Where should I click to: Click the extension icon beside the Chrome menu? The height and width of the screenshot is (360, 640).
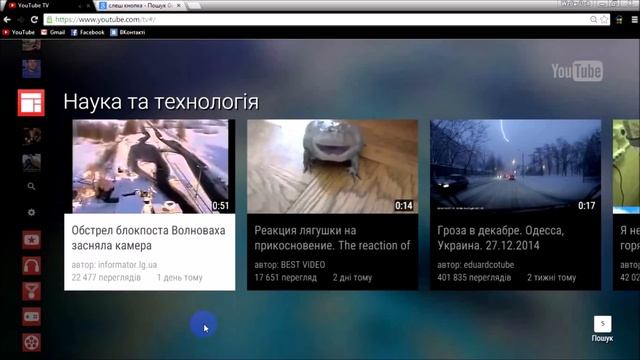[619, 19]
